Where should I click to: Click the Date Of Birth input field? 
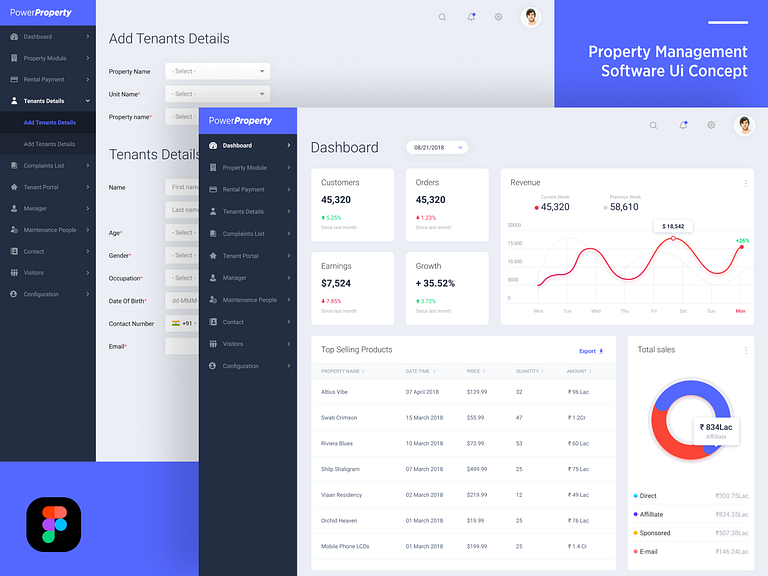pyautogui.click(x=182, y=301)
